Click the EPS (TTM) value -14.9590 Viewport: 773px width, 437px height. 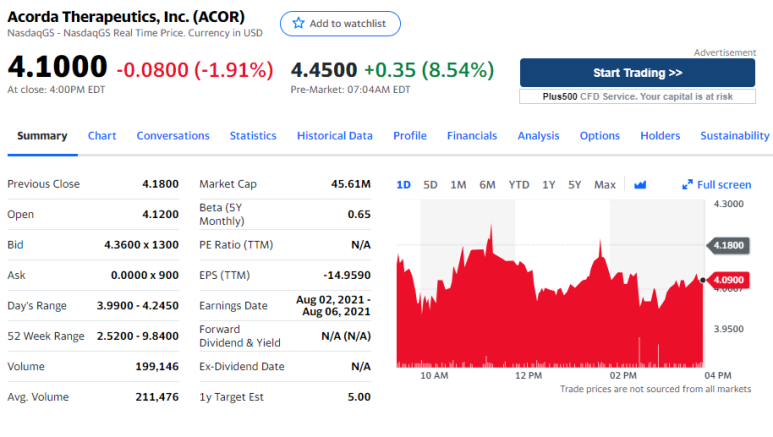pos(347,275)
